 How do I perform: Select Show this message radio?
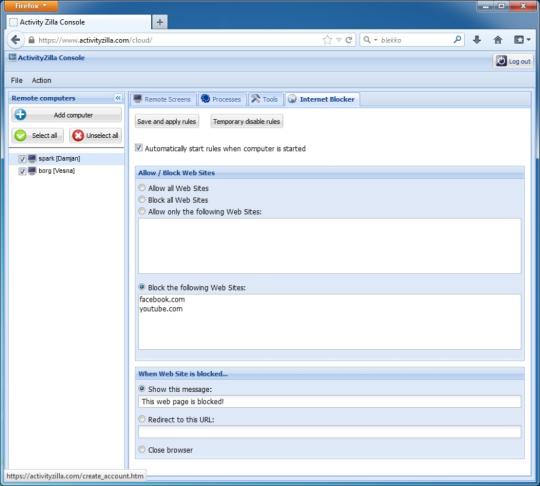pos(142,389)
